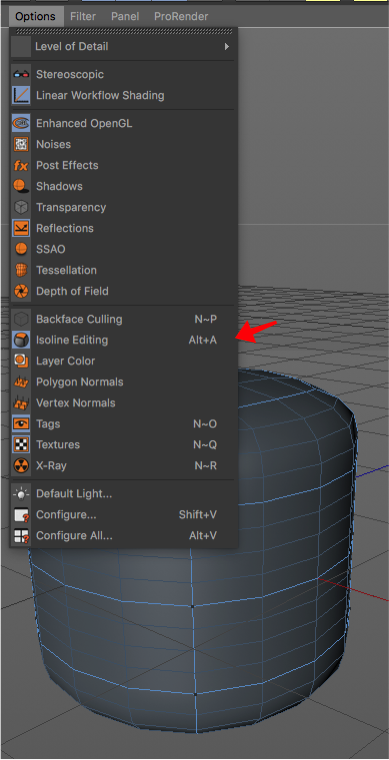Select Layer Color entry
Viewport: 389px width, 760px height.
124,361
